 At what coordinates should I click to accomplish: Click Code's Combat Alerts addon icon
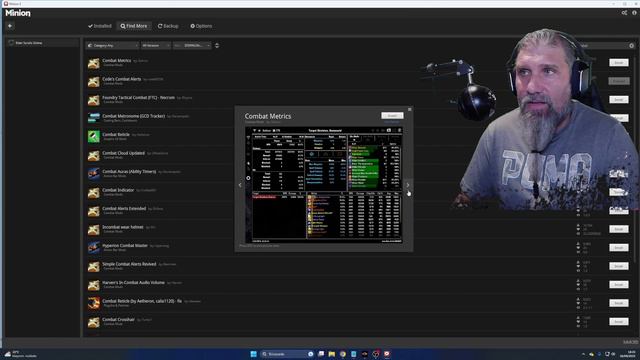[x=93, y=81]
